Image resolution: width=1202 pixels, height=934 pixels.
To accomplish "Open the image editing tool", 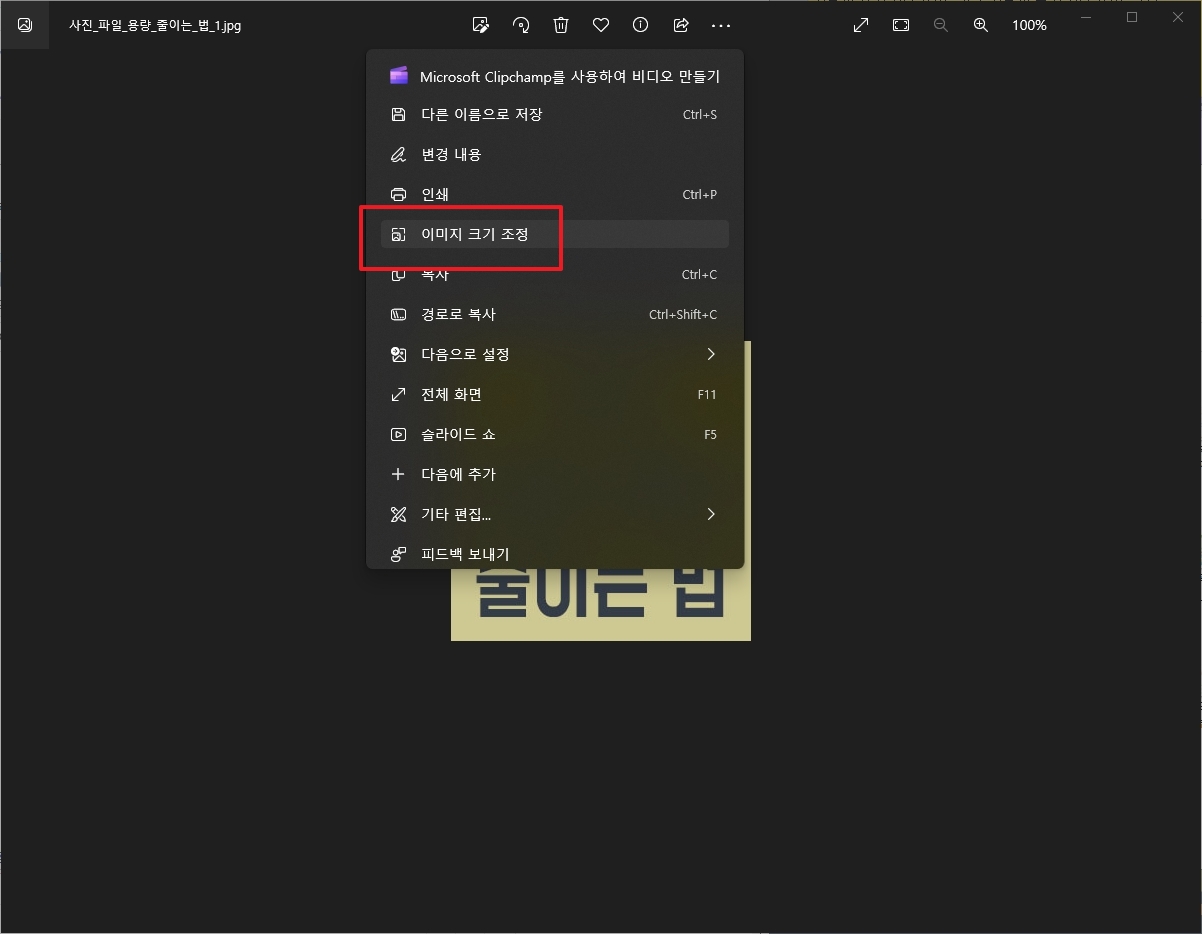I will 481,25.
